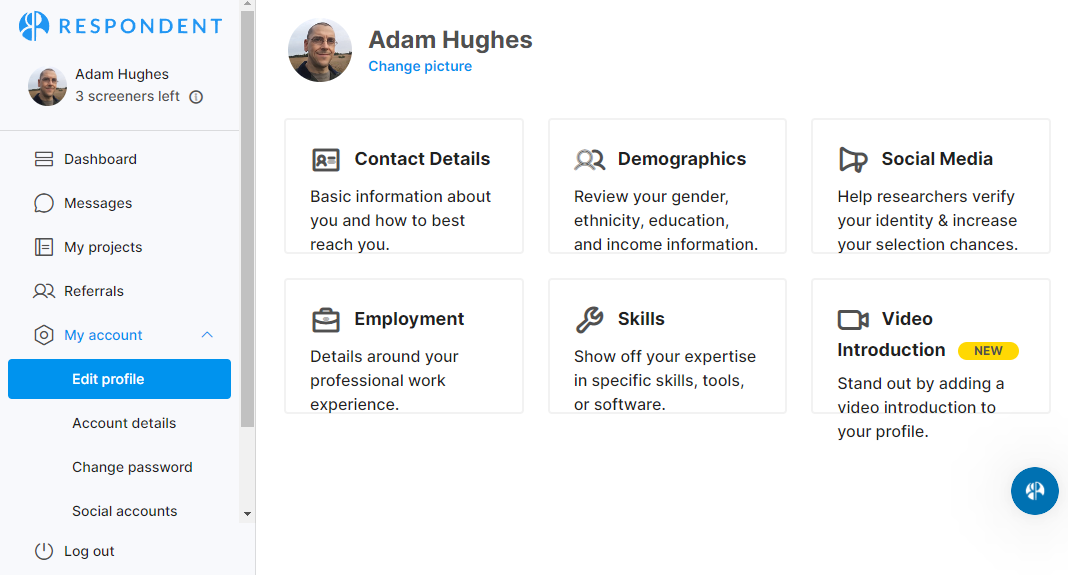The height and width of the screenshot is (575, 1068).
Task: Click the screeners info icon
Action: click(x=196, y=97)
